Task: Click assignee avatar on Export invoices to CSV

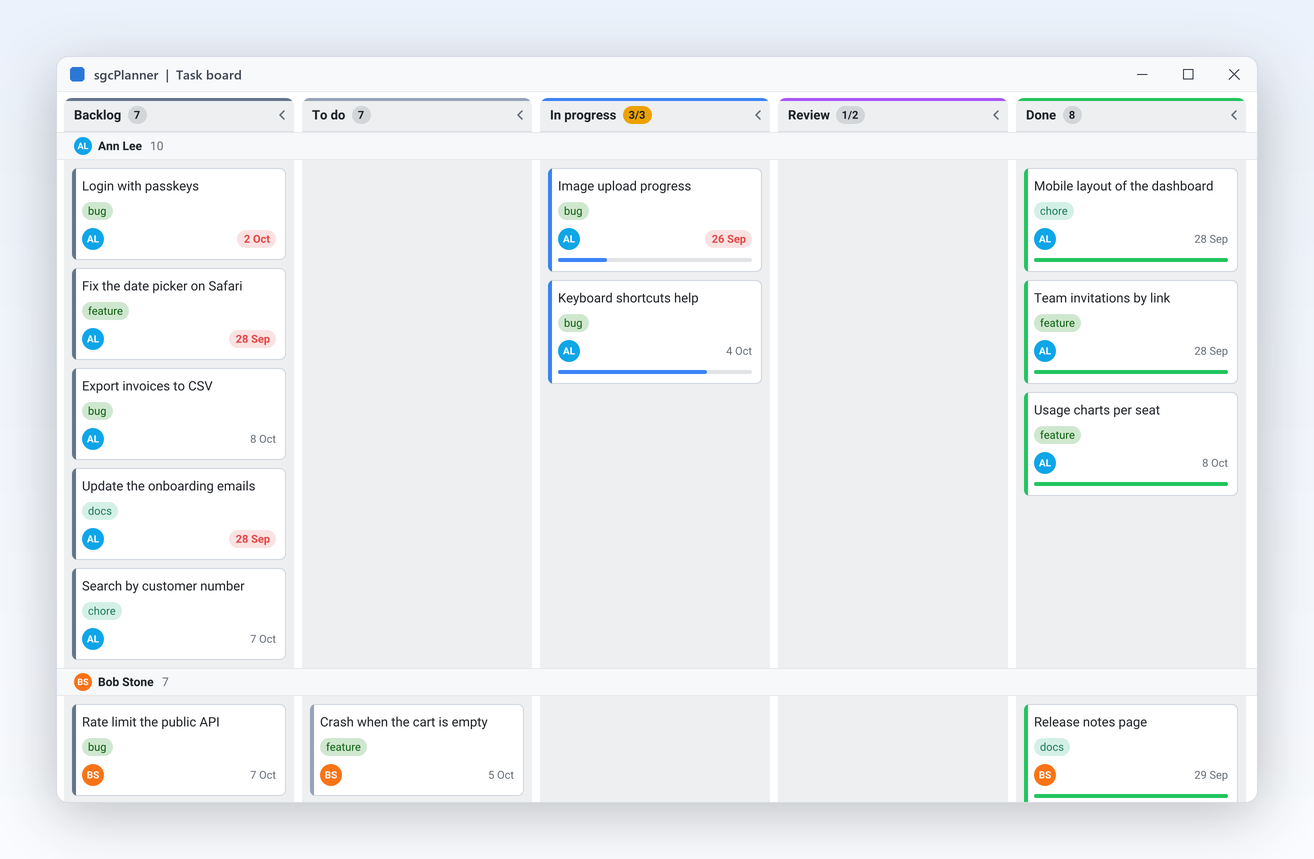Action: 93,439
